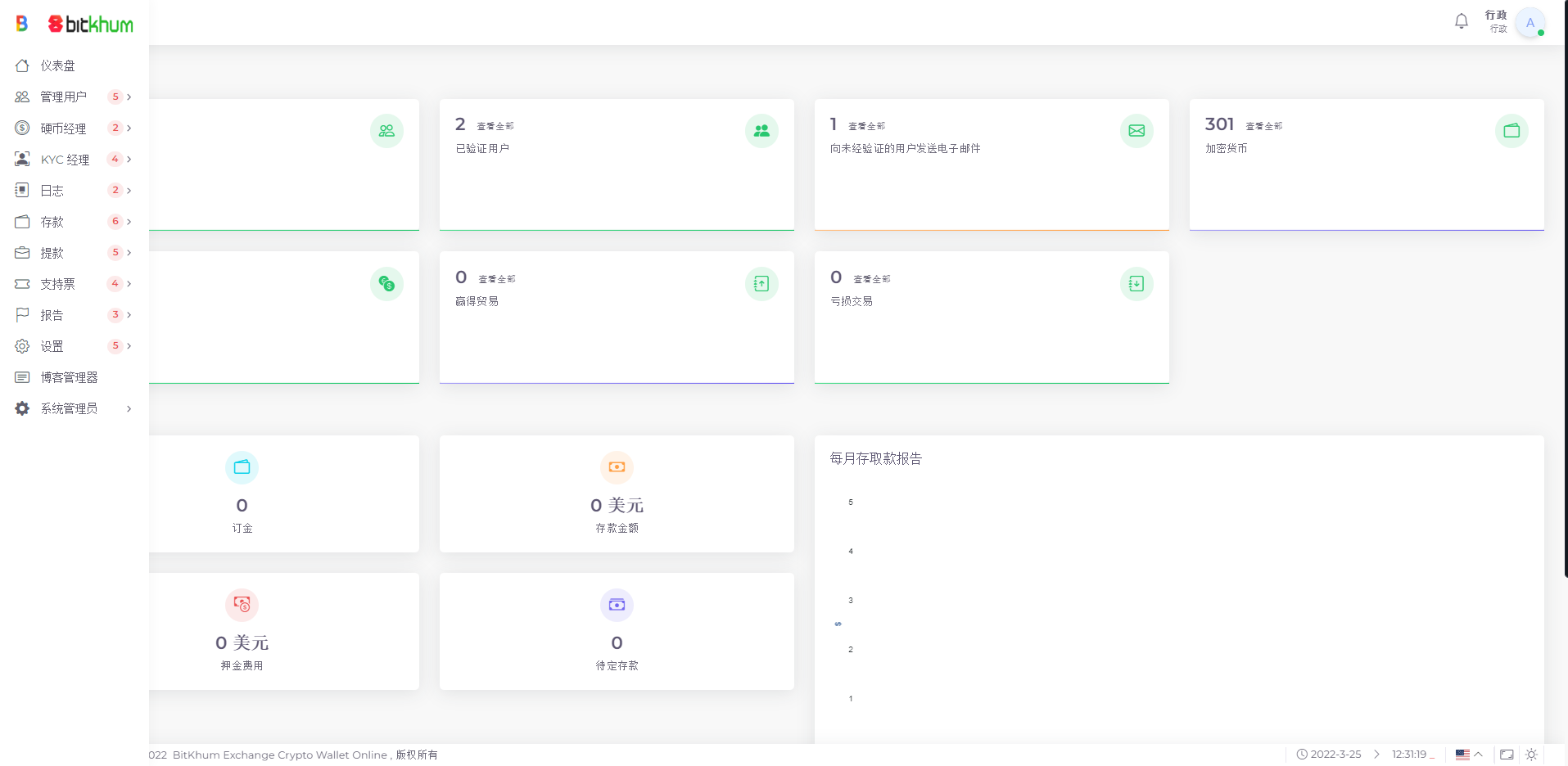Click 查看全部 next to 已验证用户
This screenshot has width=1568, height=766.
495,126
